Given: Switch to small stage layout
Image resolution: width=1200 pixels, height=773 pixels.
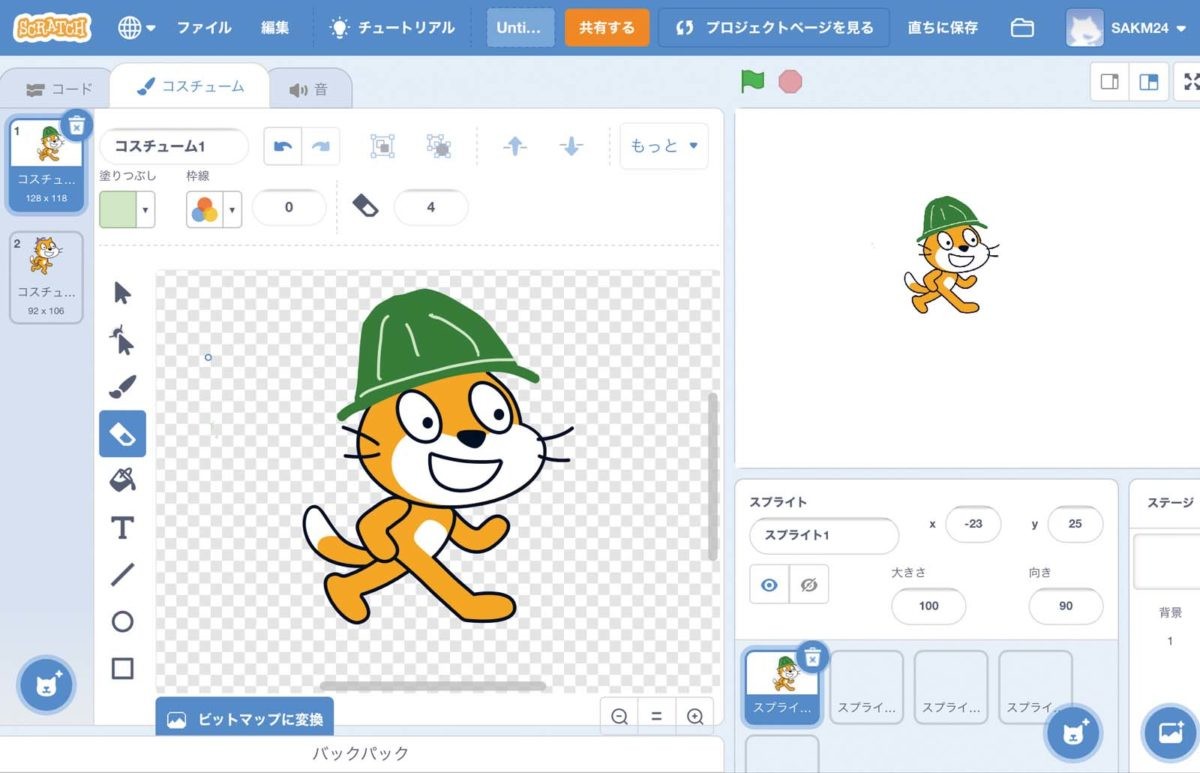Looking at the screenshot, I should 1109,82.
